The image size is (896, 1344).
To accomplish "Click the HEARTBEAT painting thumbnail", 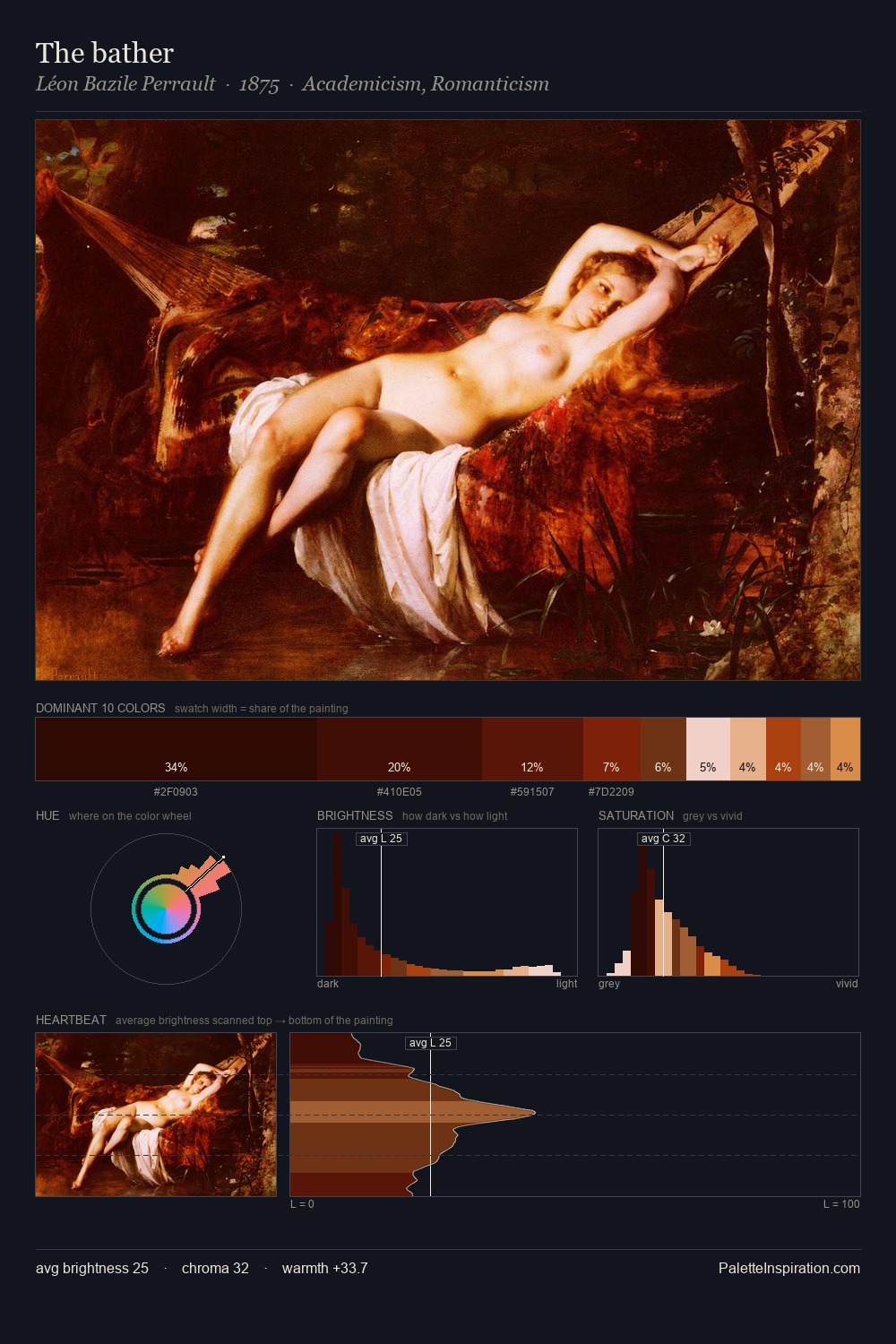I will click(x=156, y=1115).
